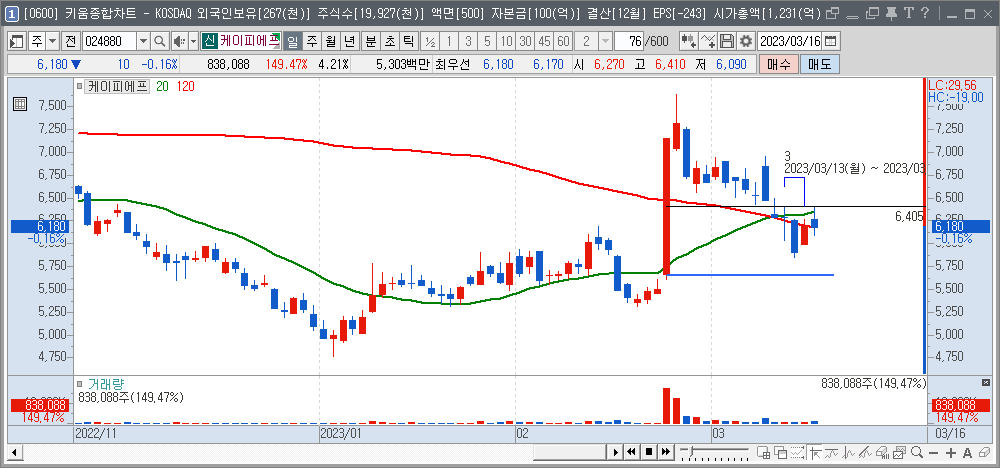This screenshot has width=1000, height=468.
Task: Toggle the 거래량 volume panel legend box
Action: (80, 384)
